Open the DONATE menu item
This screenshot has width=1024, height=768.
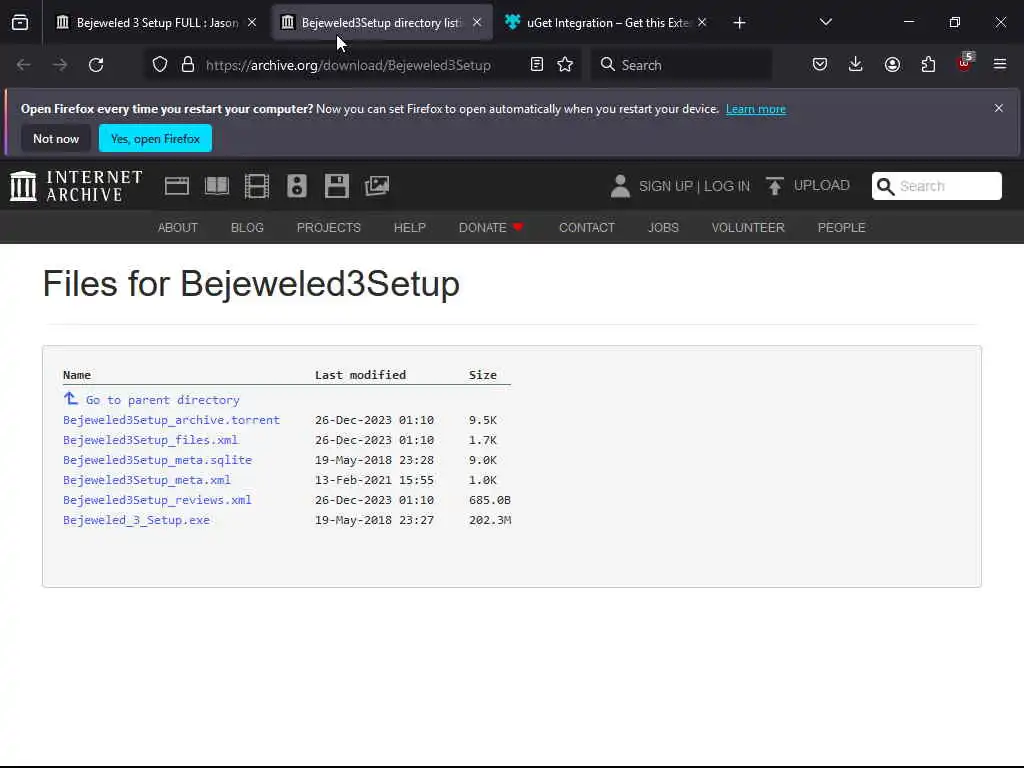tap(491, 227)
